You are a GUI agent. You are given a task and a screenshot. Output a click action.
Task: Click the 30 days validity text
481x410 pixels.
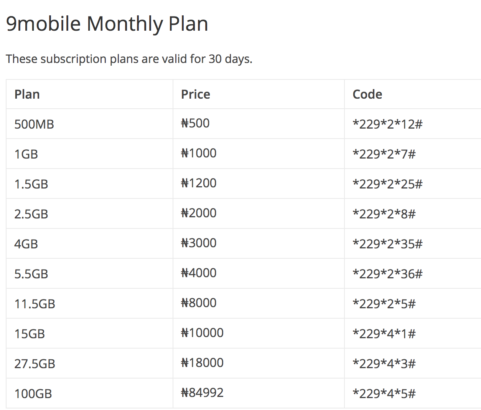(230, 59)
